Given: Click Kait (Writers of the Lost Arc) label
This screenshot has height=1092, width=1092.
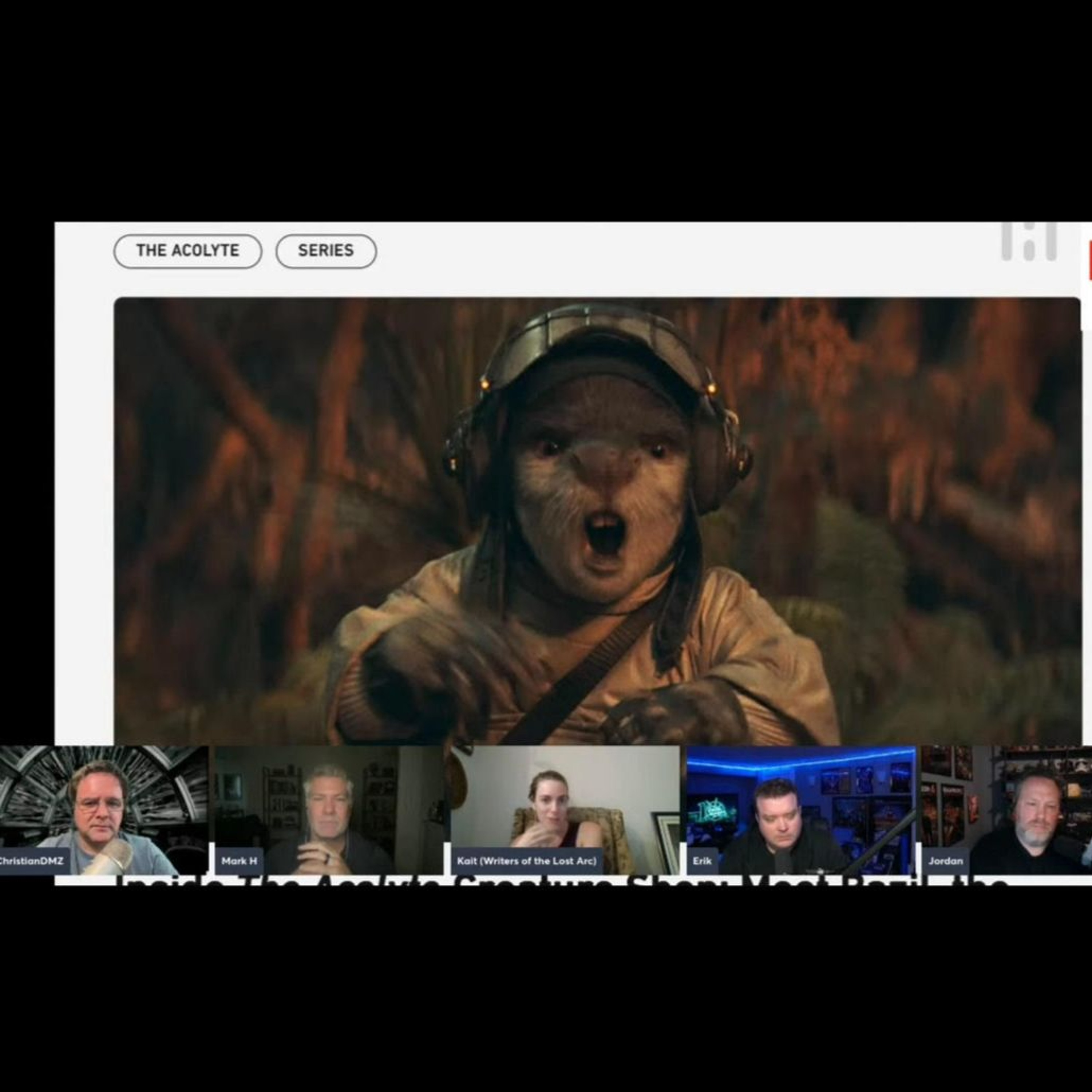Looking at the screenshot, I should [527, 861].
